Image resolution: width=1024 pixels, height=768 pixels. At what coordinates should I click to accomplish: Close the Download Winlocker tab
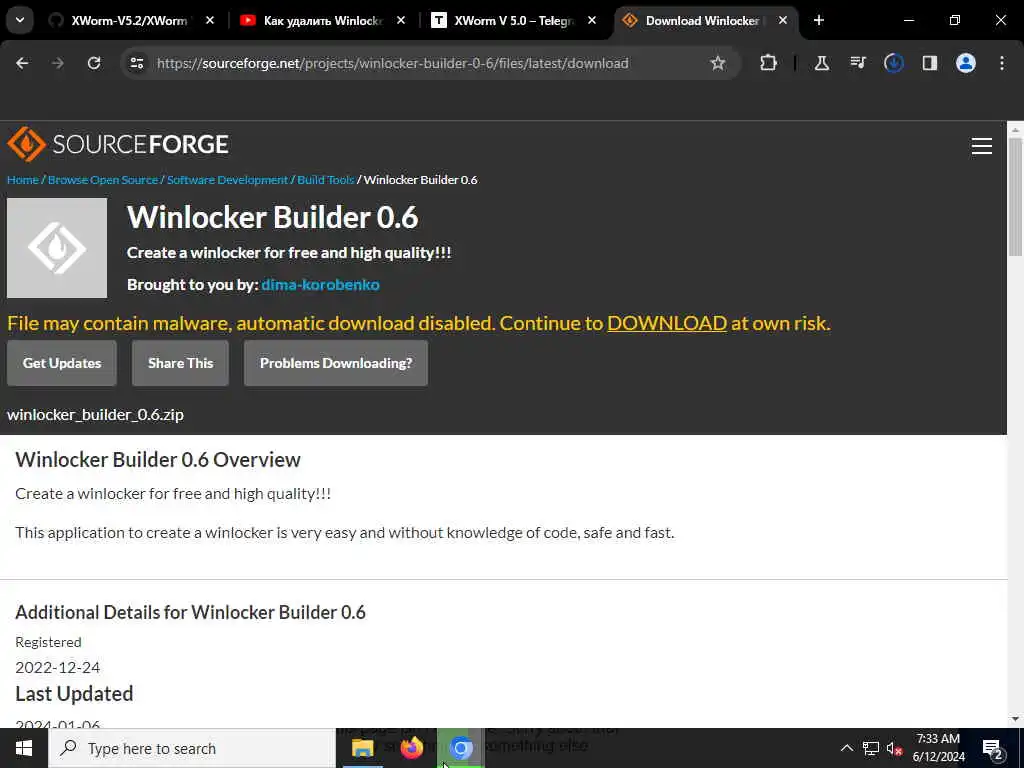[x=783, y=20]
